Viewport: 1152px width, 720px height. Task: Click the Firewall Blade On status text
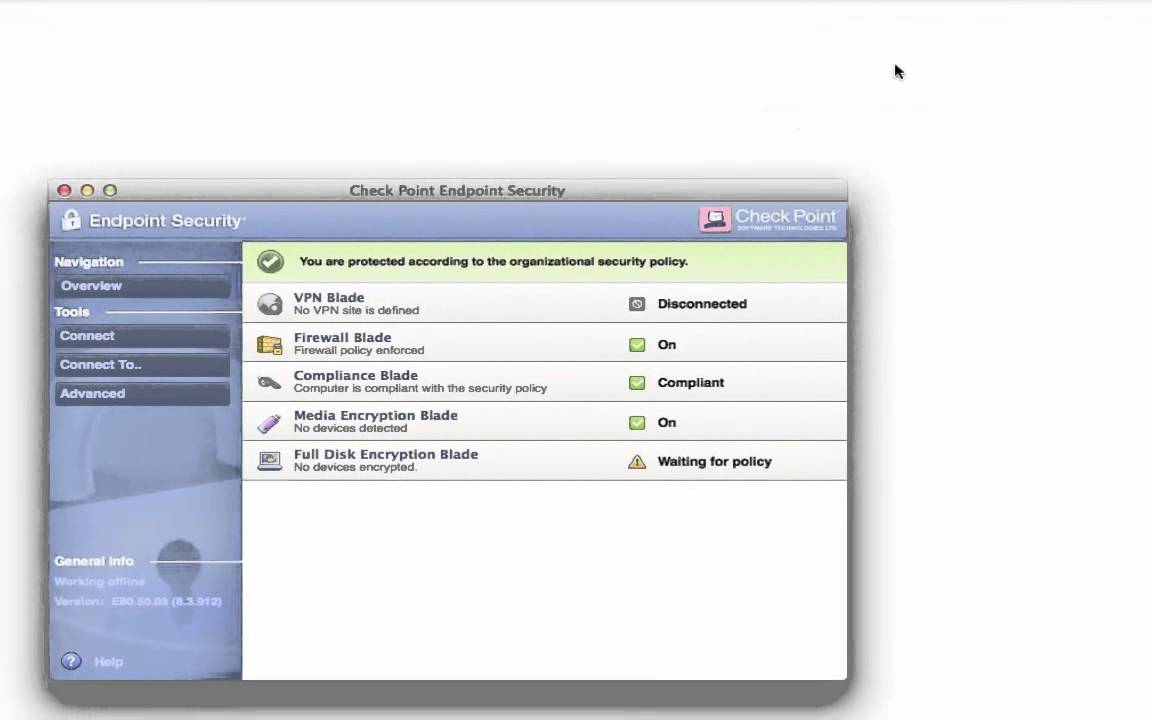coord(667,345)
